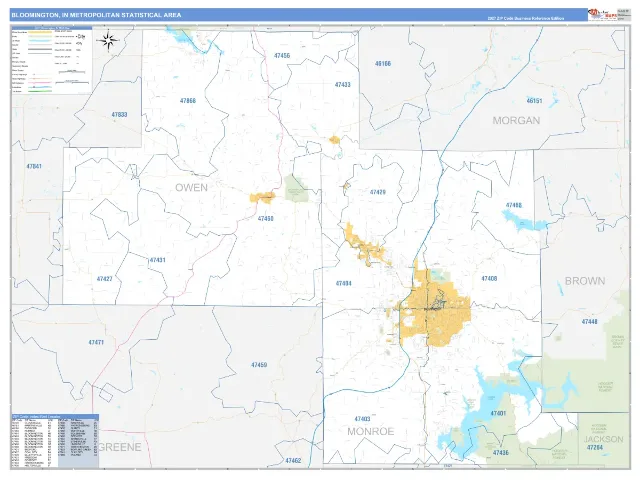Select ZIP code 47403
The height and width of the screenshot is (480, 640).
[362, 419]
